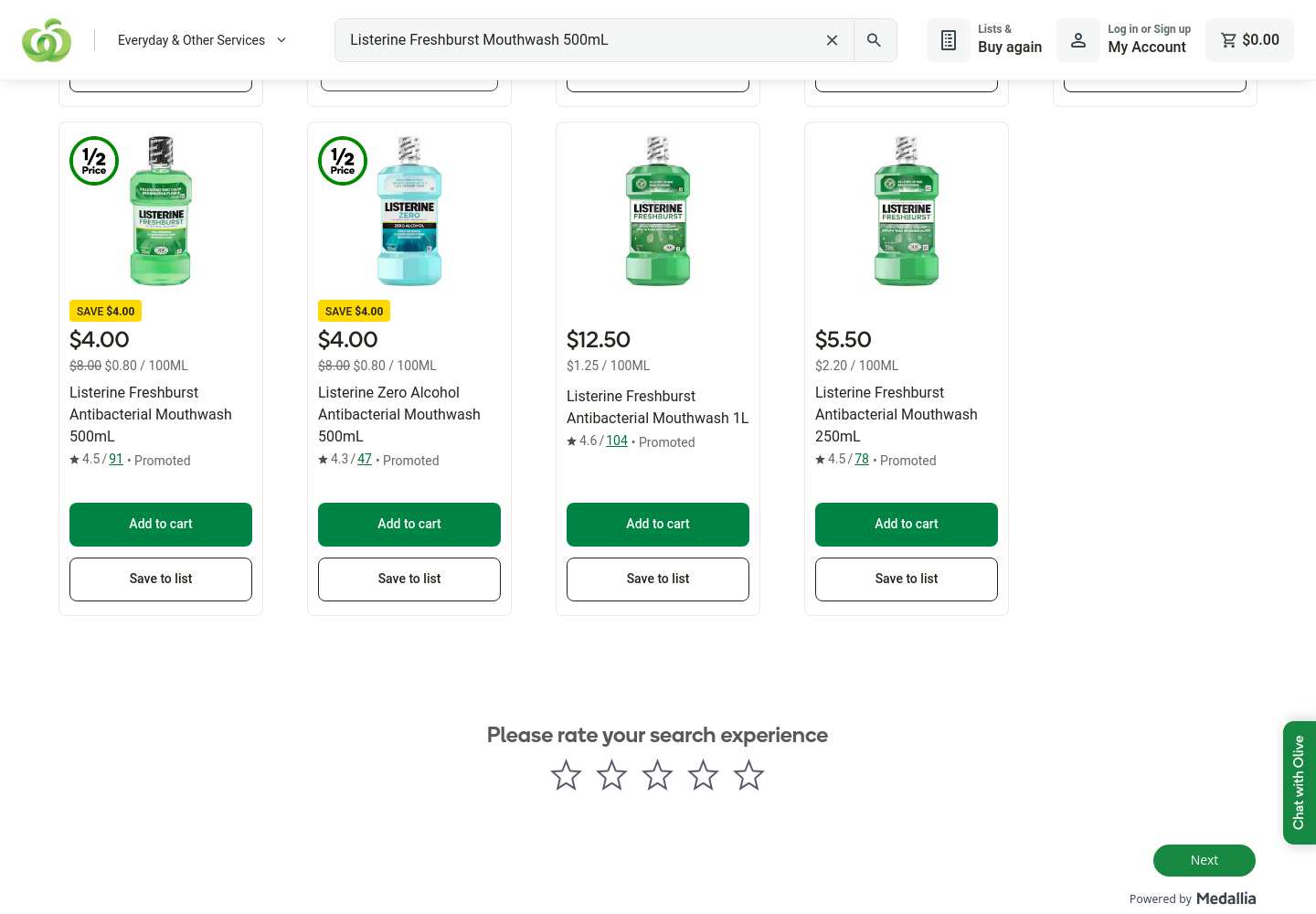The height and width of the screenshot is (914, 1316).
Task: Open Listerine Freshburst Antibacterial Mouthwash 500mL title
Action: click(x=151, y=414)
